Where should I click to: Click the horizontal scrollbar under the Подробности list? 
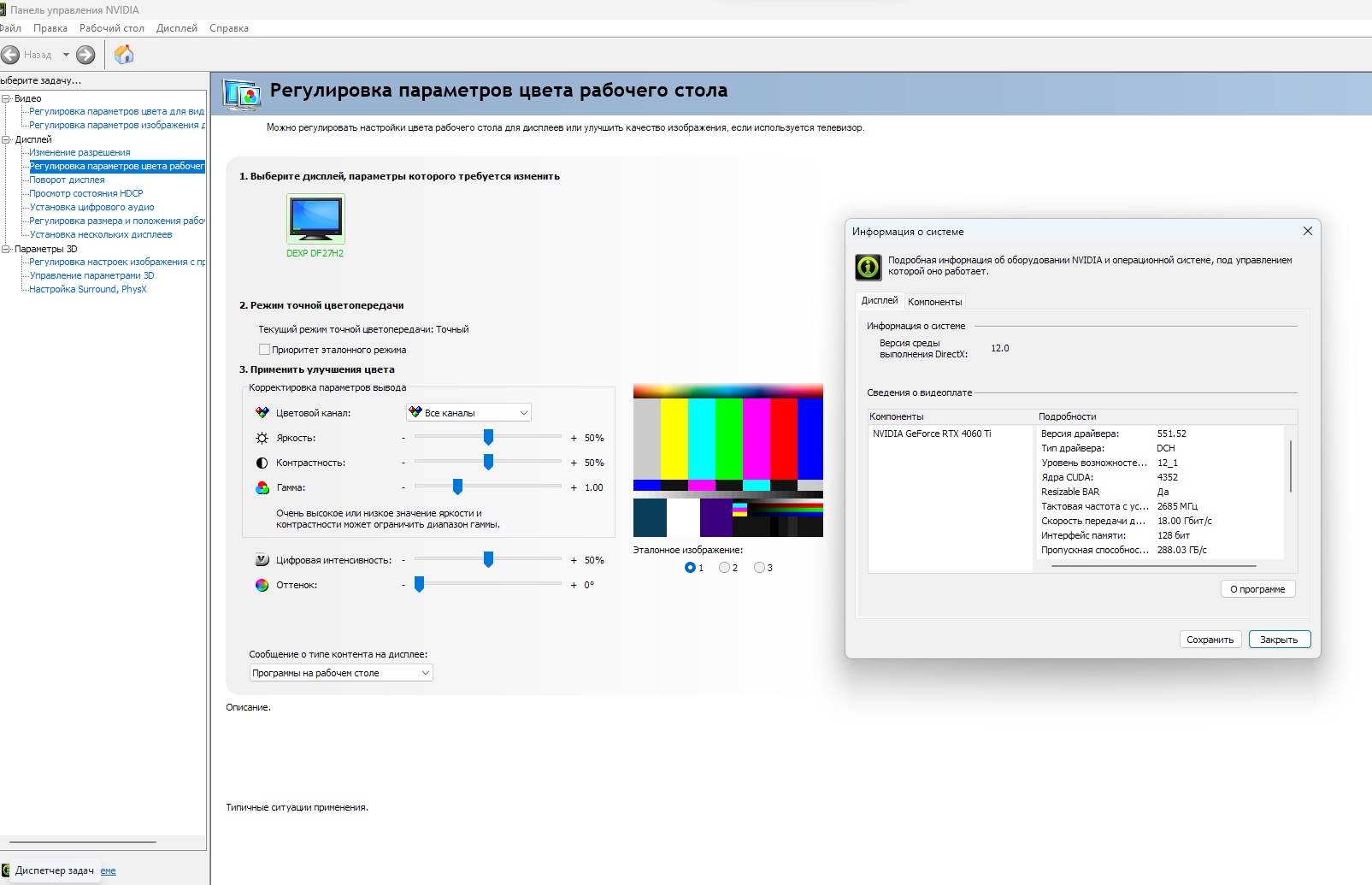pyautogui.click(x=1154, y=566)
